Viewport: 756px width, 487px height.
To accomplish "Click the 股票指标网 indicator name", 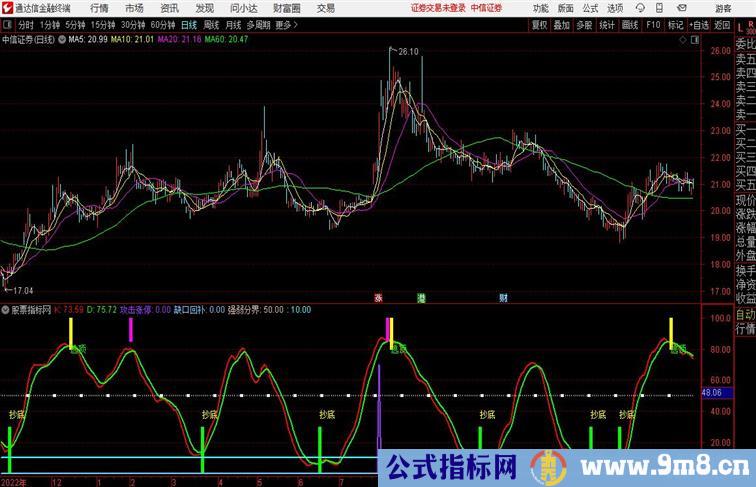I will coord(31,310).
